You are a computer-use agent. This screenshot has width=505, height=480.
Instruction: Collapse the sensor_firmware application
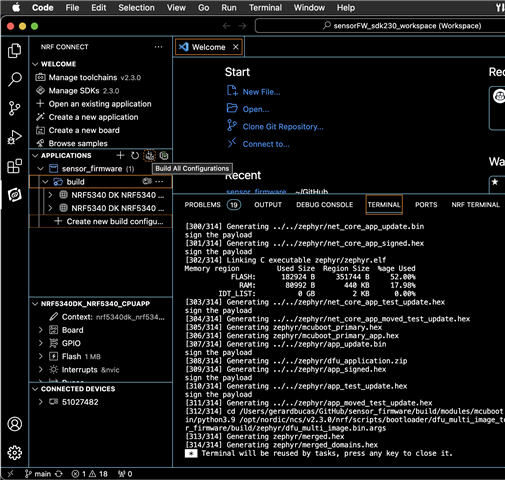pos(41,169)
